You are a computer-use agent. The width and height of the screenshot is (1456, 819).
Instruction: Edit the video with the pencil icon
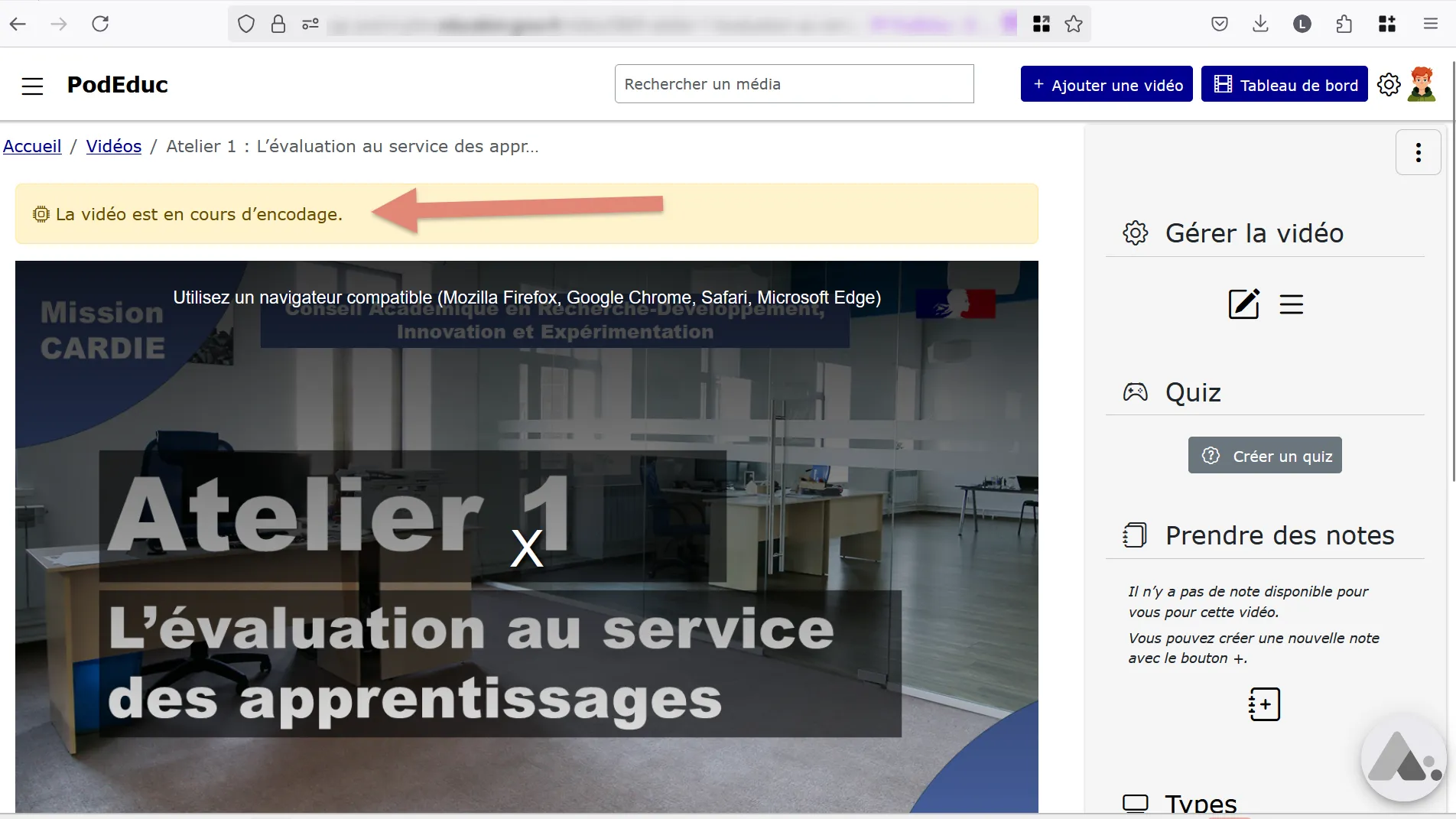(x=1244, y=304)
